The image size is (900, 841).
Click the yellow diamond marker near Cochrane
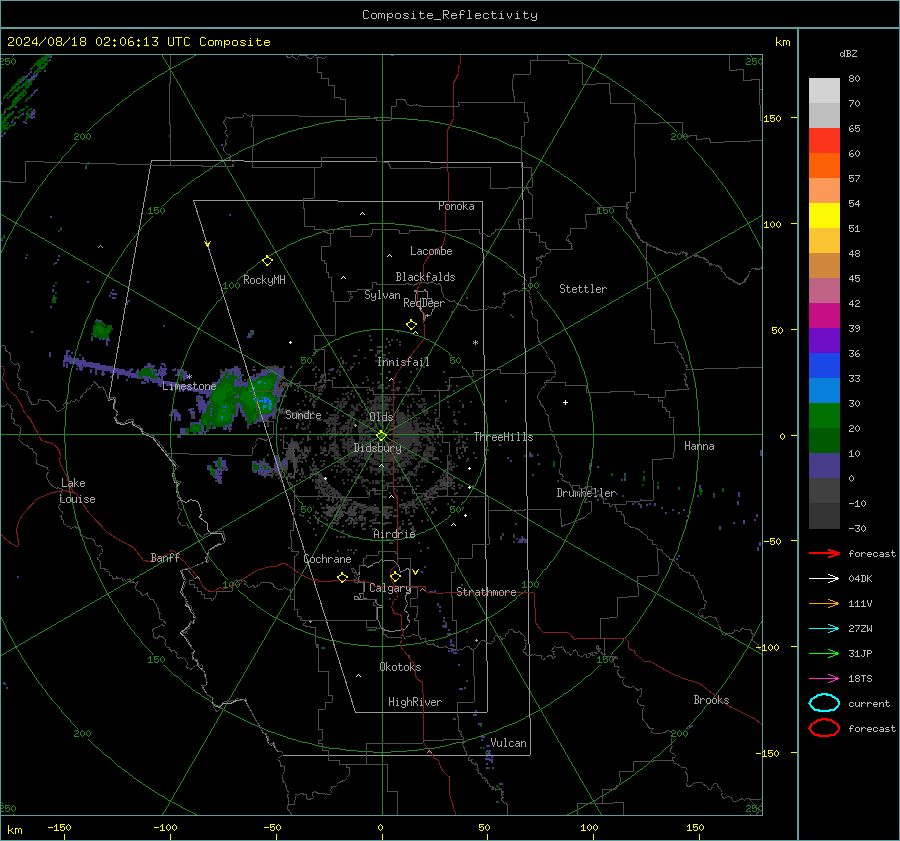pos(342,578)
